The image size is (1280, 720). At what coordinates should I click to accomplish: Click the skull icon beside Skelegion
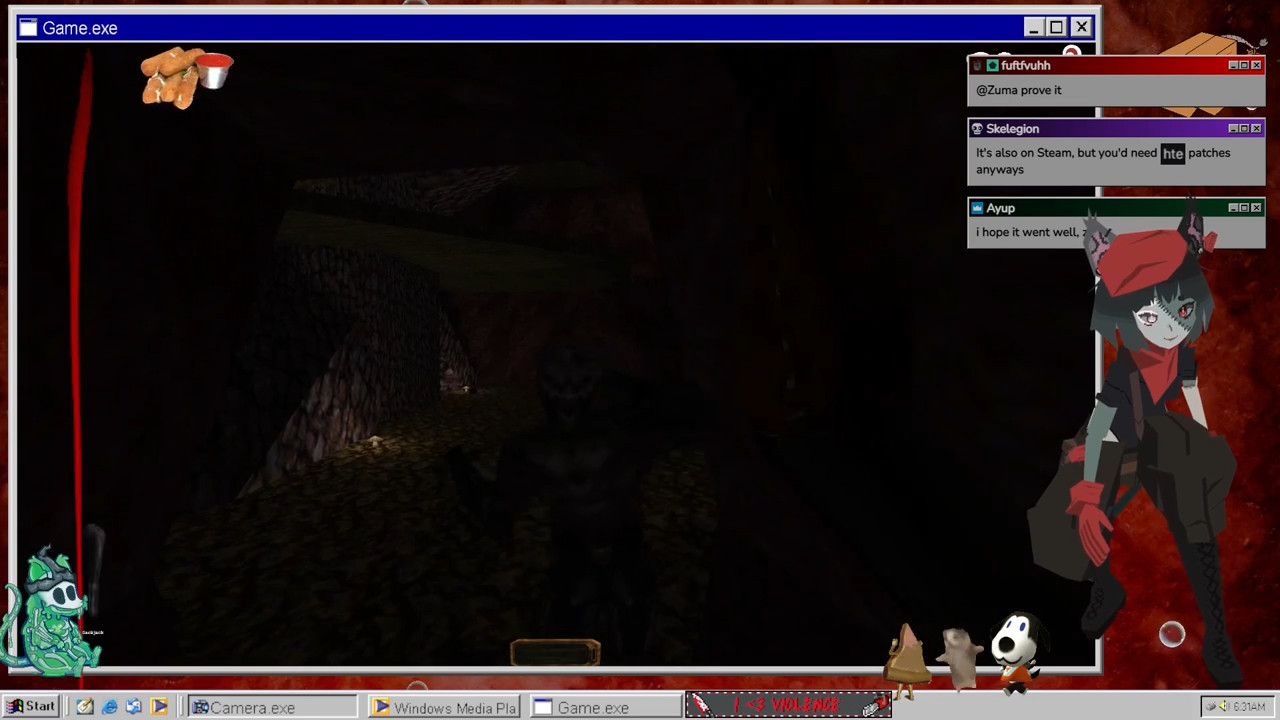(977, 128)
